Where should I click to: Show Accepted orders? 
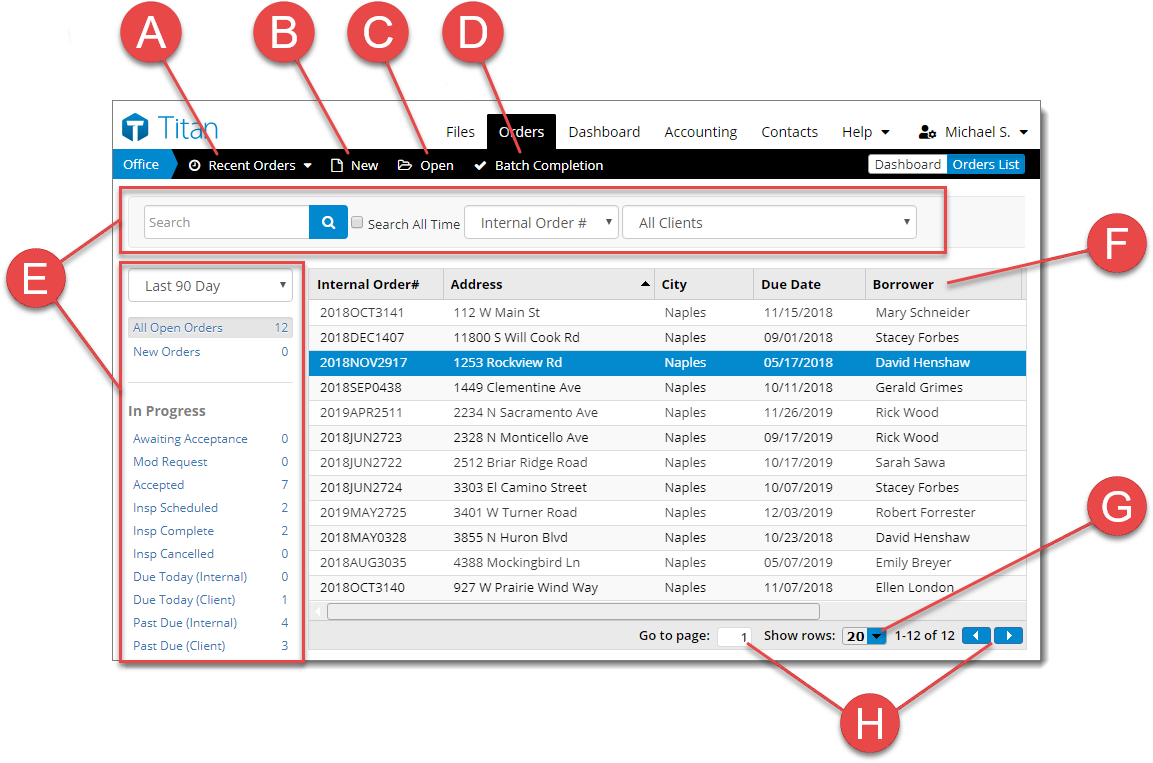pos(158,485)
